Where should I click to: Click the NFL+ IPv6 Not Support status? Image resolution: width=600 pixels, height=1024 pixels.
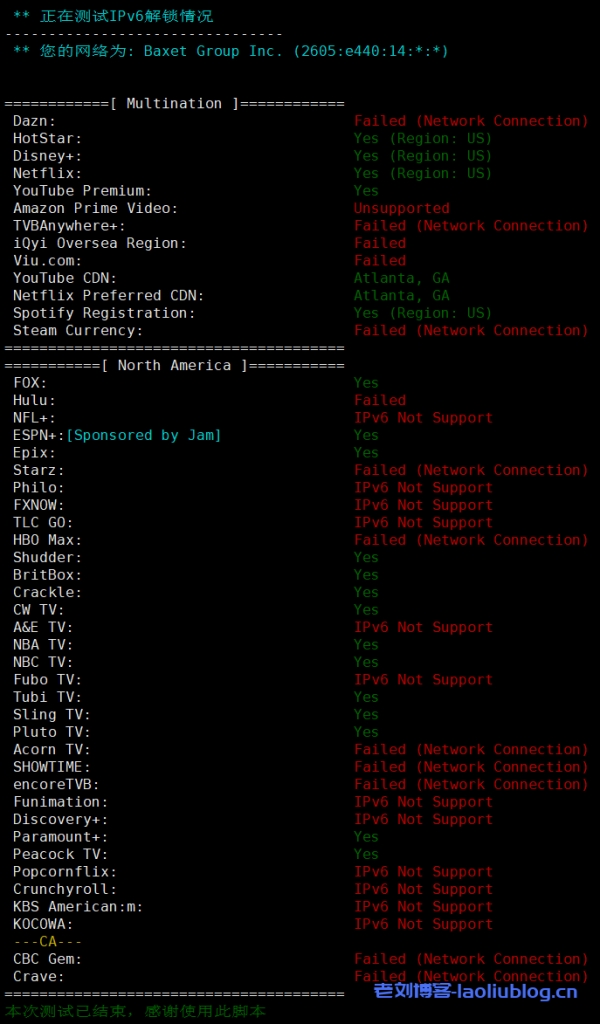pos(423,418)
